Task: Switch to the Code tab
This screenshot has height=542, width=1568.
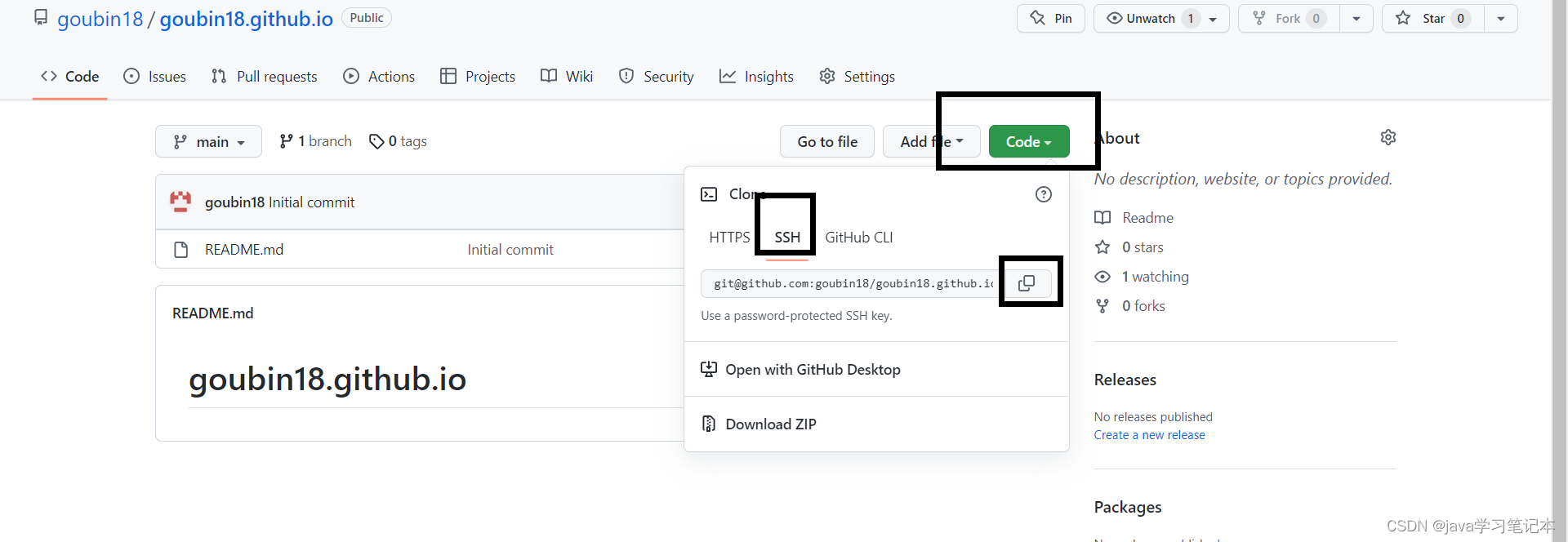Action: pyautogui.click(x=70, y=76)
